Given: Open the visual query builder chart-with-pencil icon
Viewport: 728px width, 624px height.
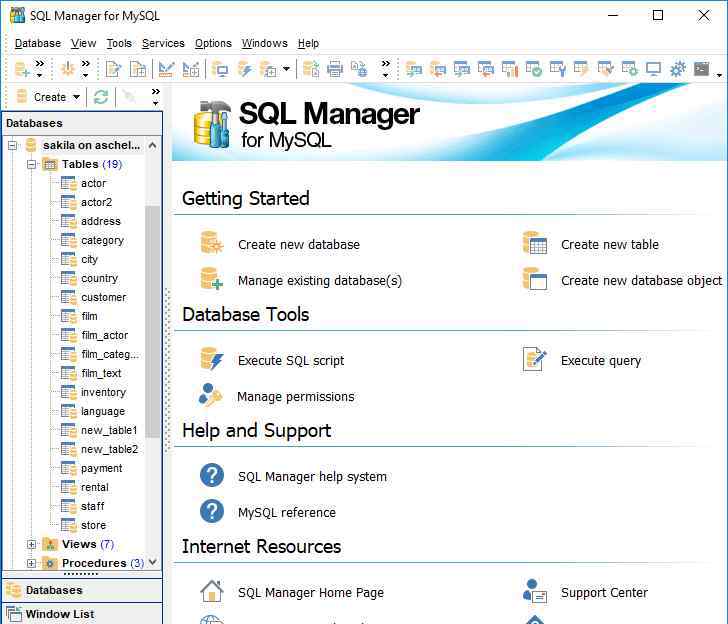Looking at the screenshot, I should click(166, 70).
